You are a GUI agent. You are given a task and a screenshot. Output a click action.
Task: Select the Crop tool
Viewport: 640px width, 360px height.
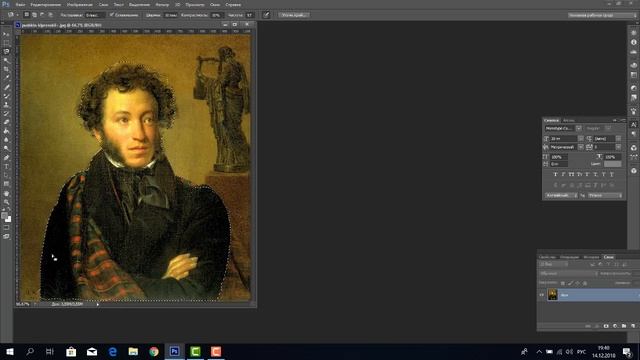6,69
